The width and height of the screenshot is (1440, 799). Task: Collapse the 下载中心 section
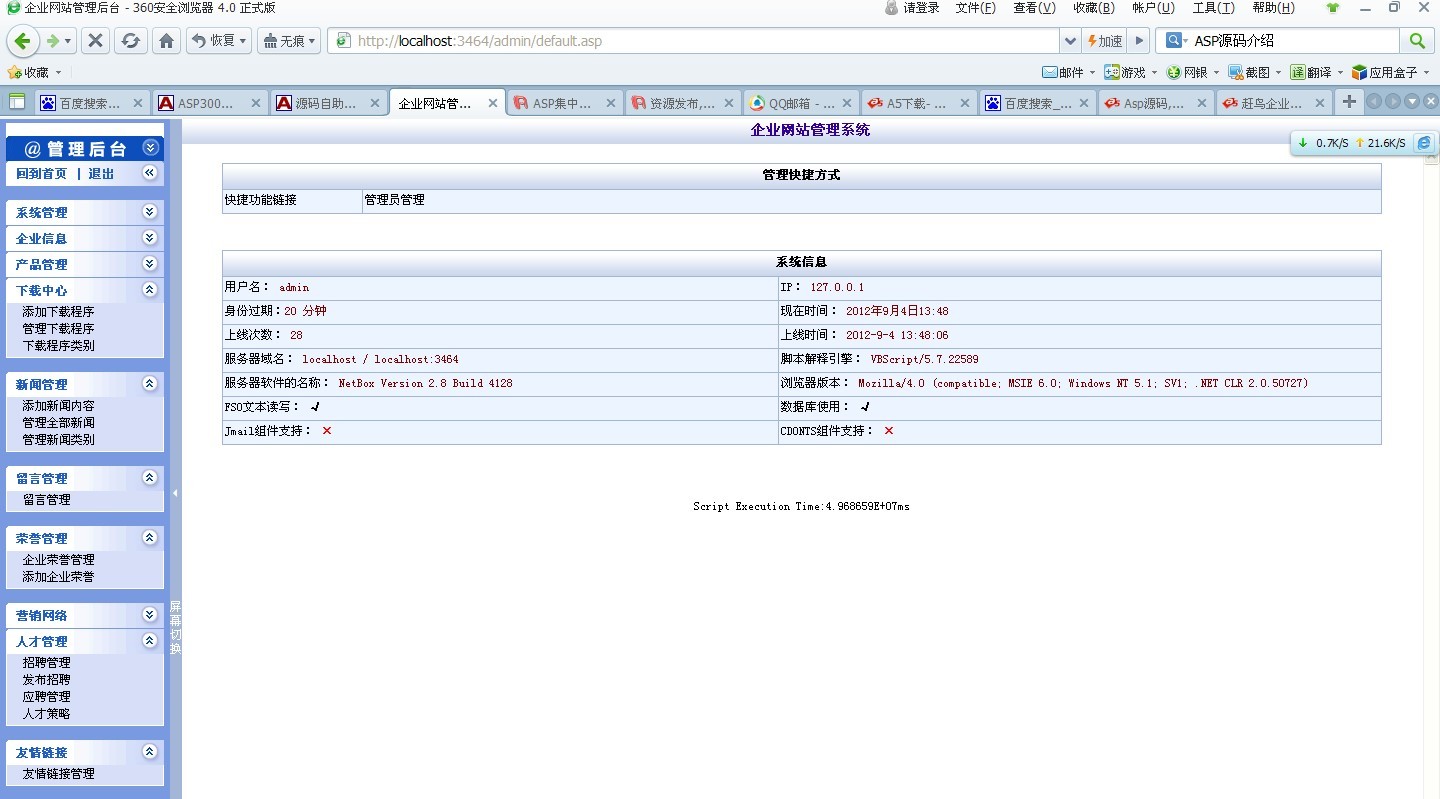150,290
